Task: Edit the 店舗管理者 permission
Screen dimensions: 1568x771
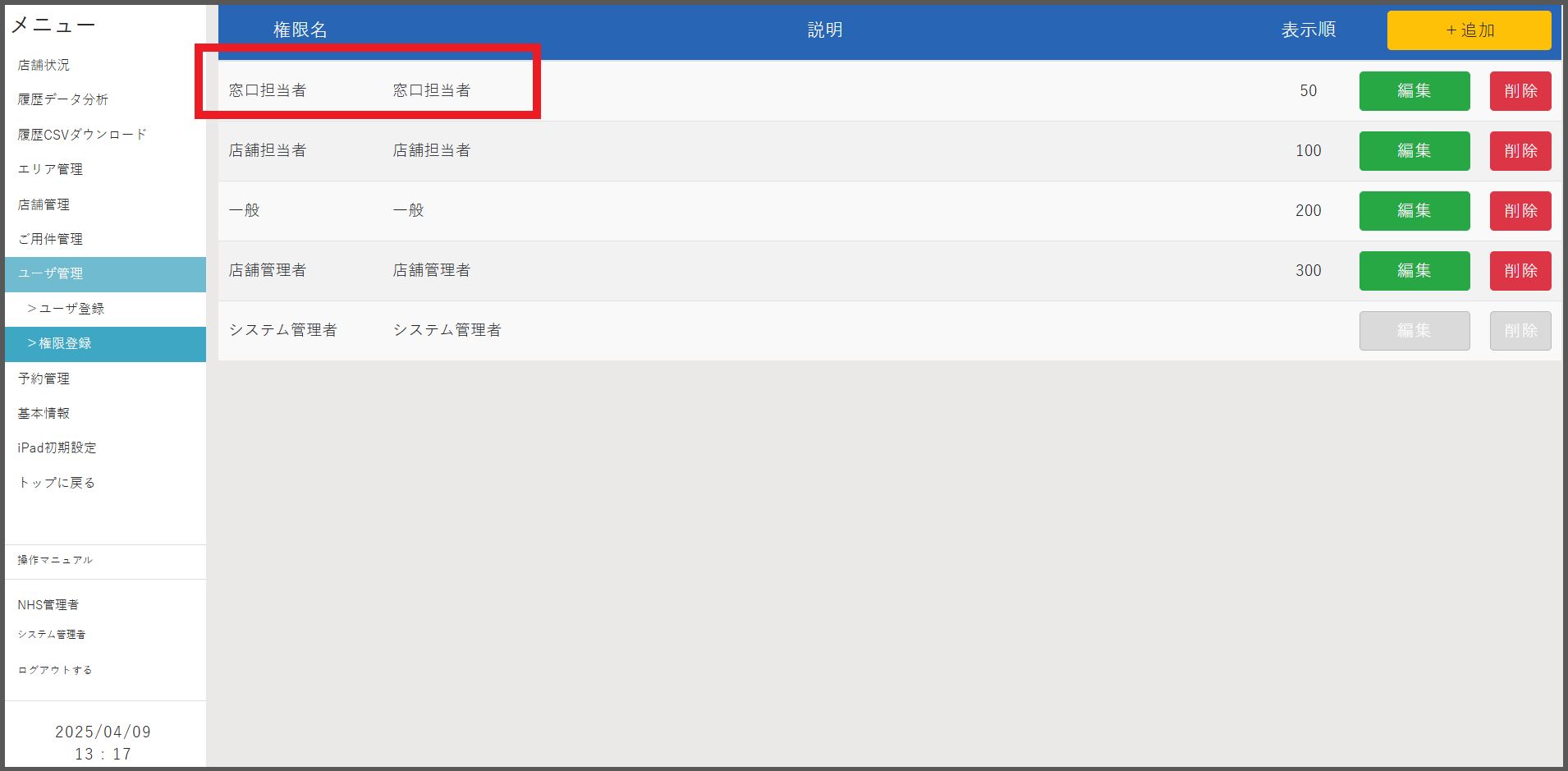Action: 1414,271
